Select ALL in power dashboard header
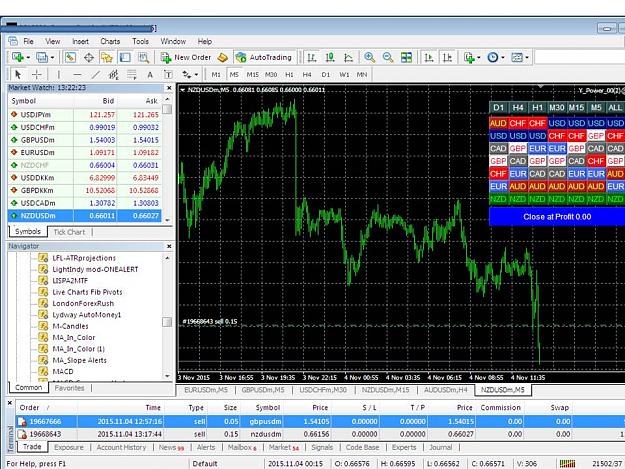 coord(615,108)
